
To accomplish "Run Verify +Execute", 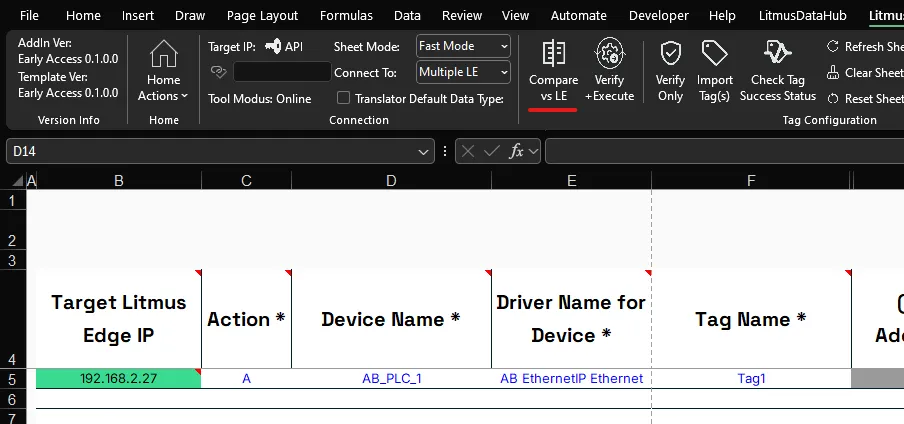I will (609, 72).
